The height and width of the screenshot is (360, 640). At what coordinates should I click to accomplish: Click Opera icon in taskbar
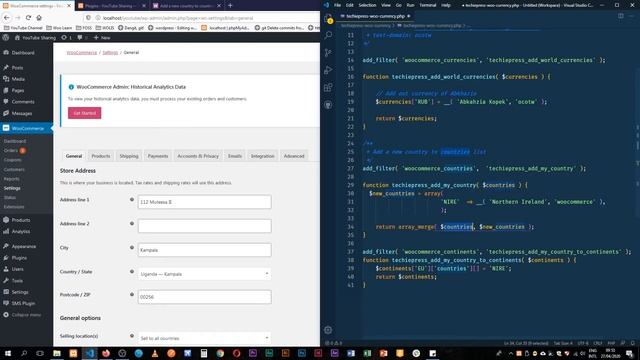[x=236, y=353]
